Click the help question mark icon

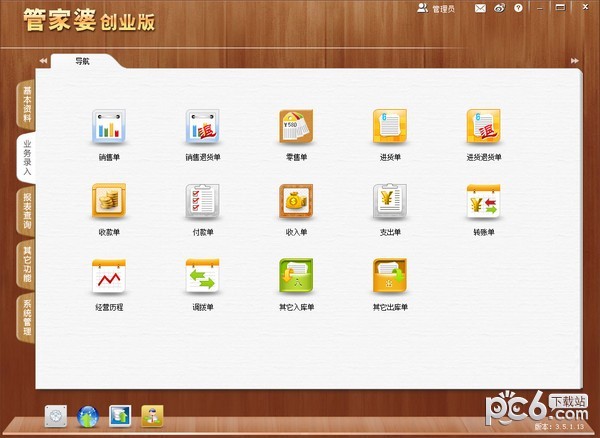(517, 8)
